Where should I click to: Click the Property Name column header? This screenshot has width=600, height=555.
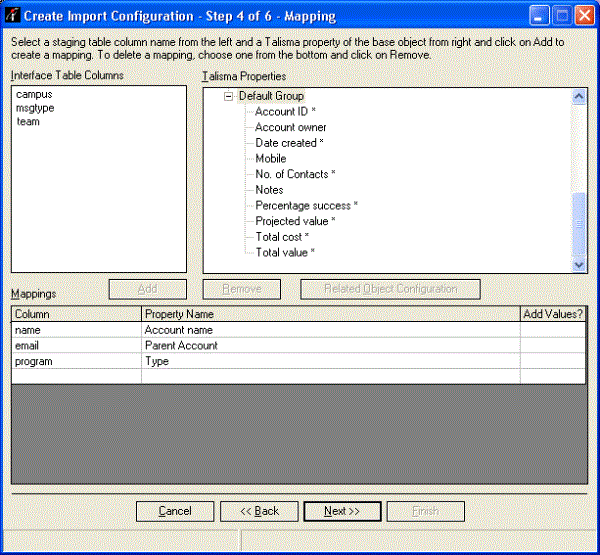tap(331, 314)
